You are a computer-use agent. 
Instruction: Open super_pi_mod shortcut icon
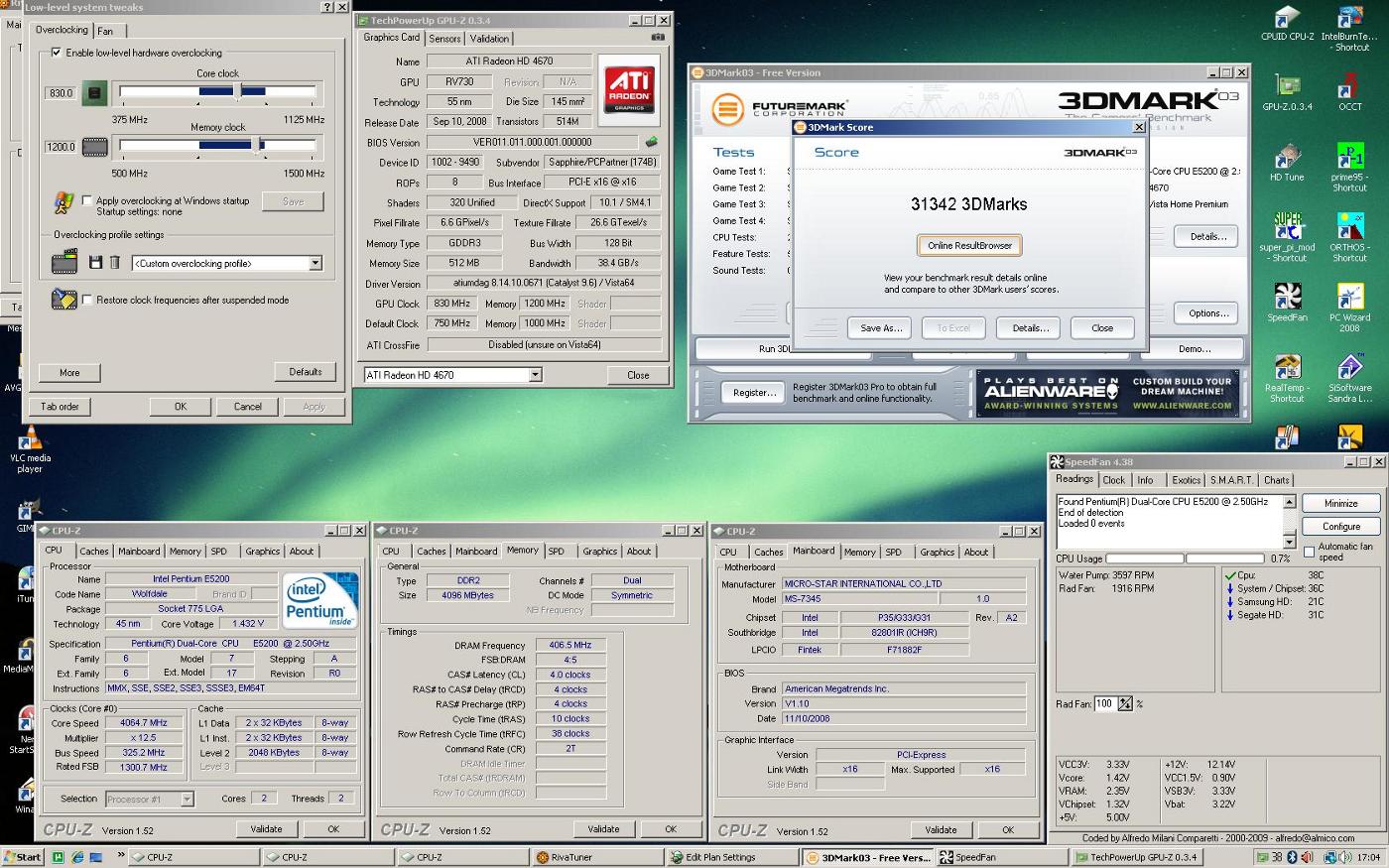[x=1287, y=238]
